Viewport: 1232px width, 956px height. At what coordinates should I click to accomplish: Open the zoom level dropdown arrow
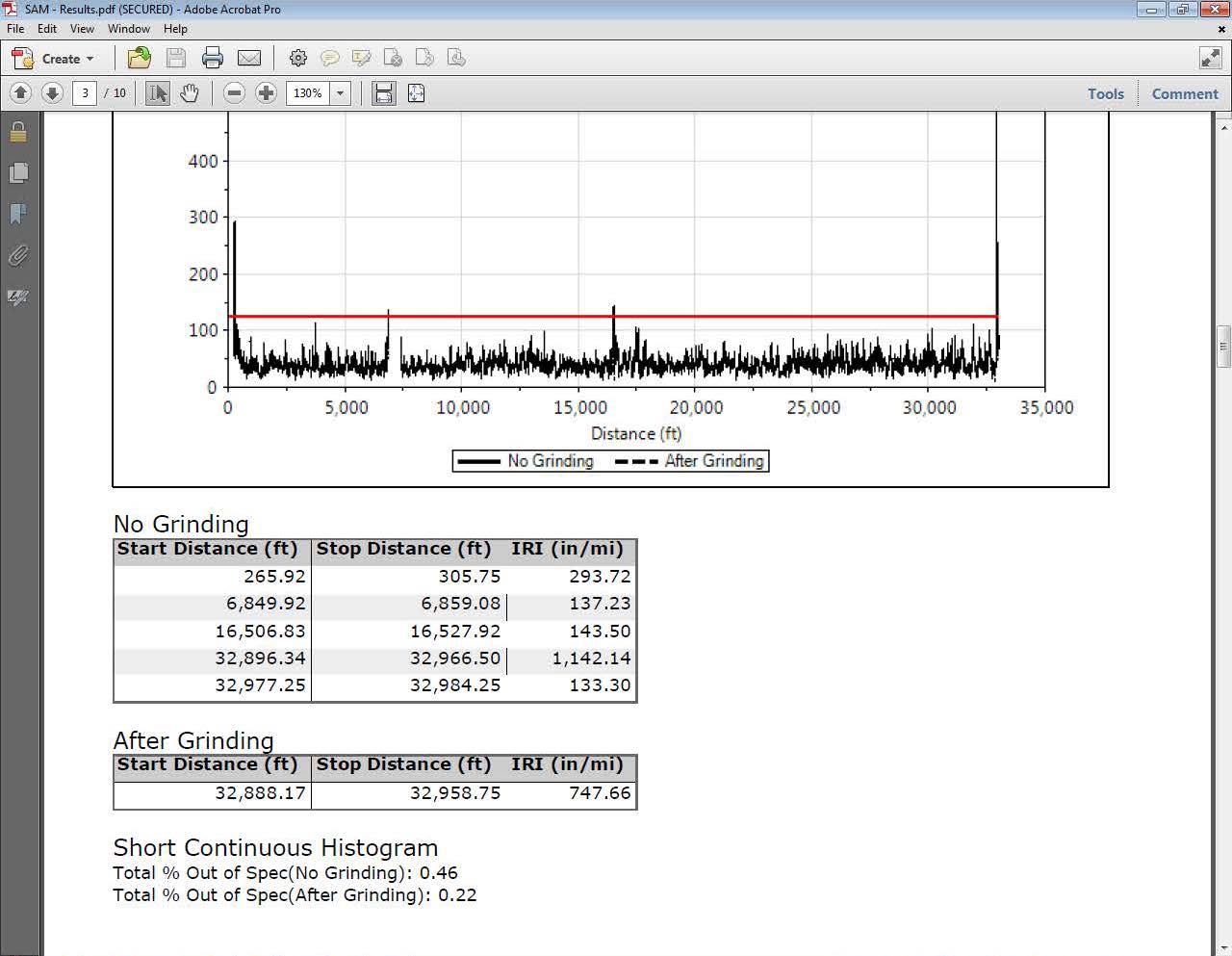(340, 93)
